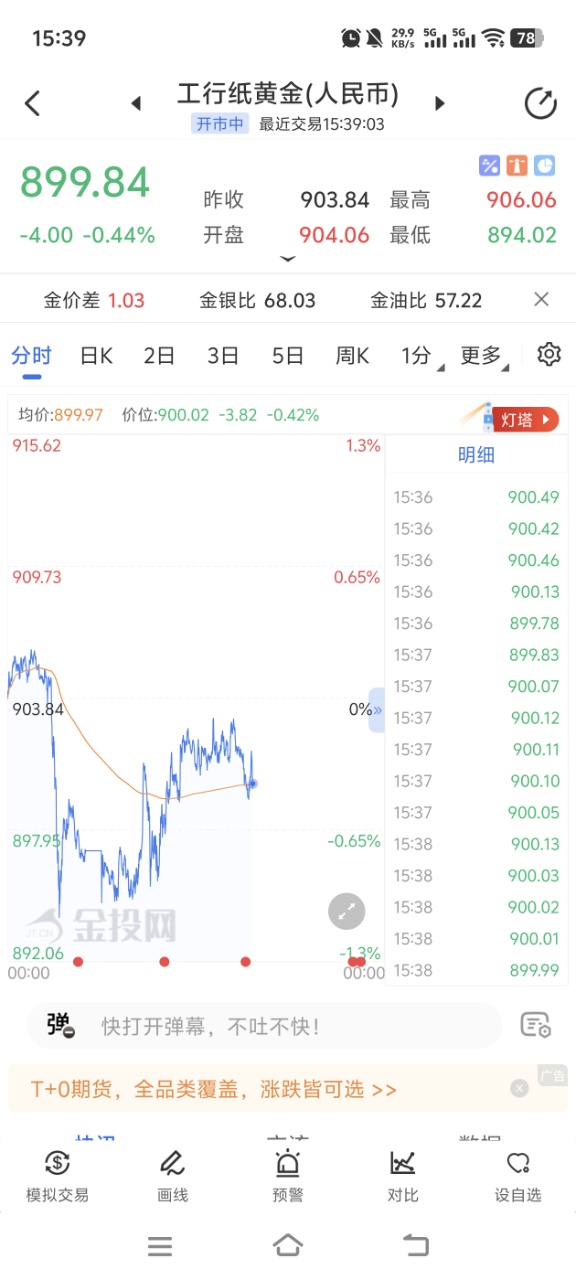Tap the battery indicator showing 78
The image size is (576, 1280).
tap(527, 38)
